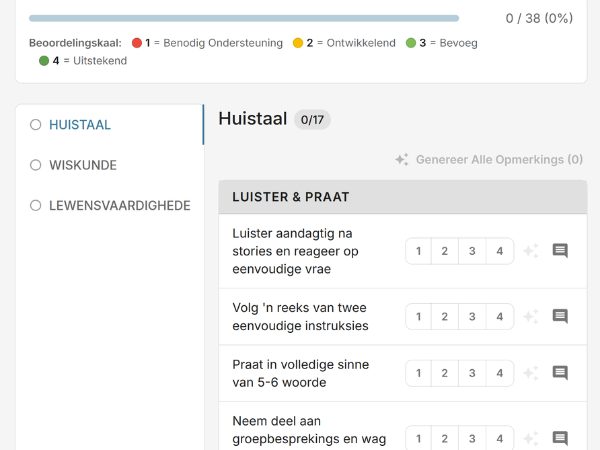Viewport: 600px width, 450px height.
Task: Generate AI comment for 'Luister aandagtig' row
Action: click(x=531, y=251)
